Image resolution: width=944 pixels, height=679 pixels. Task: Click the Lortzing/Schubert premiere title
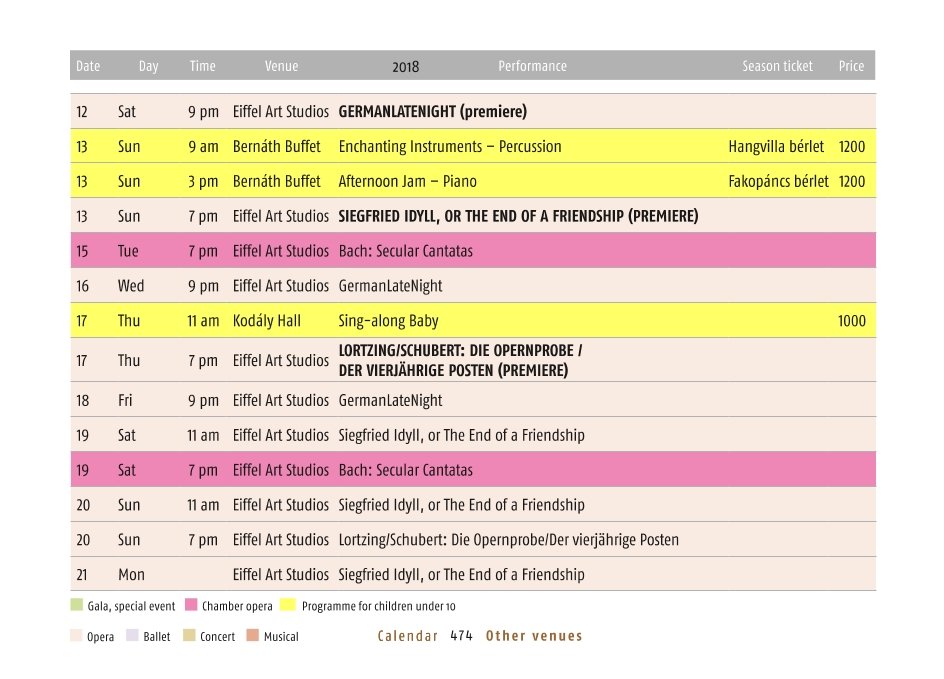pos(461,360)
